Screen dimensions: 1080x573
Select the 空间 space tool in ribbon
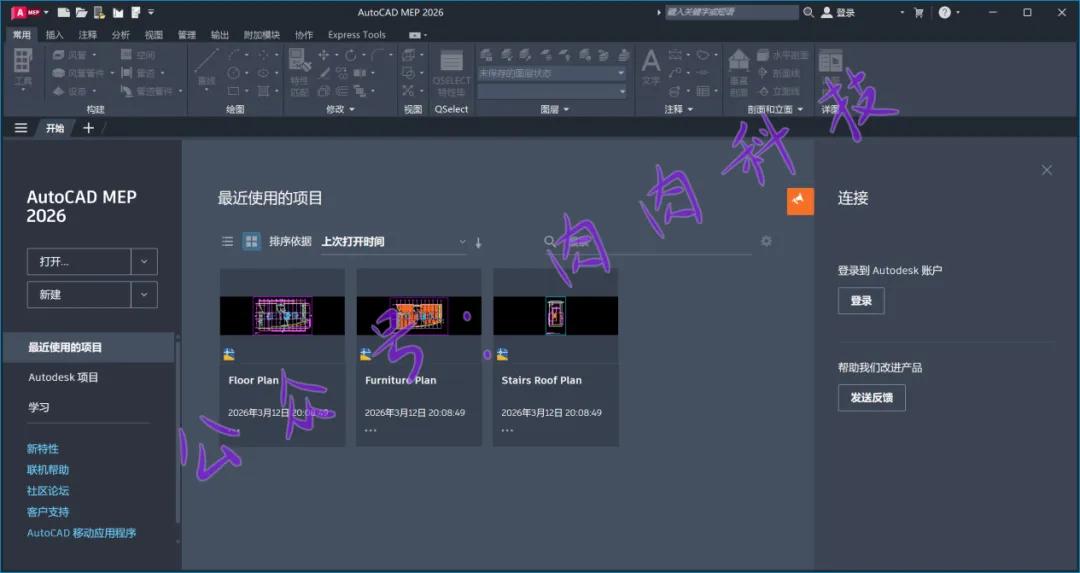point(138,55)
